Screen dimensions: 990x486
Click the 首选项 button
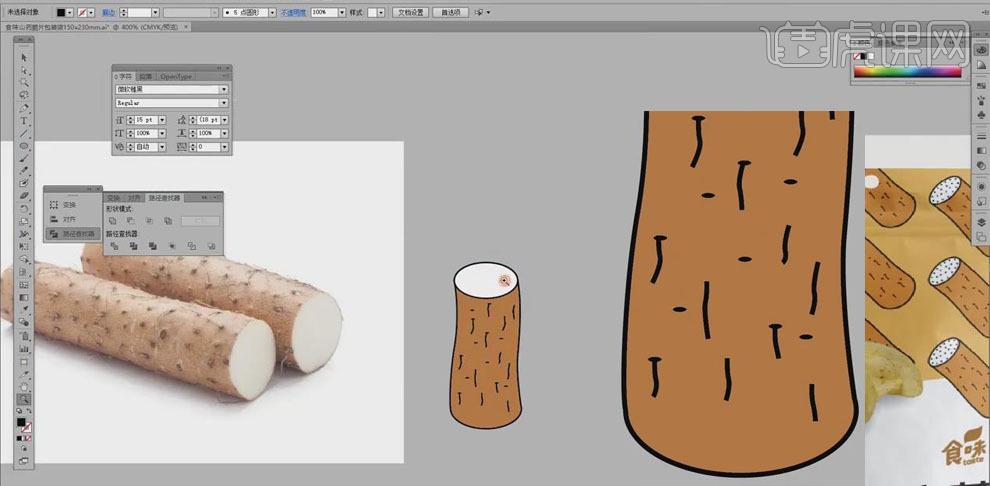[x=449, y=13]
